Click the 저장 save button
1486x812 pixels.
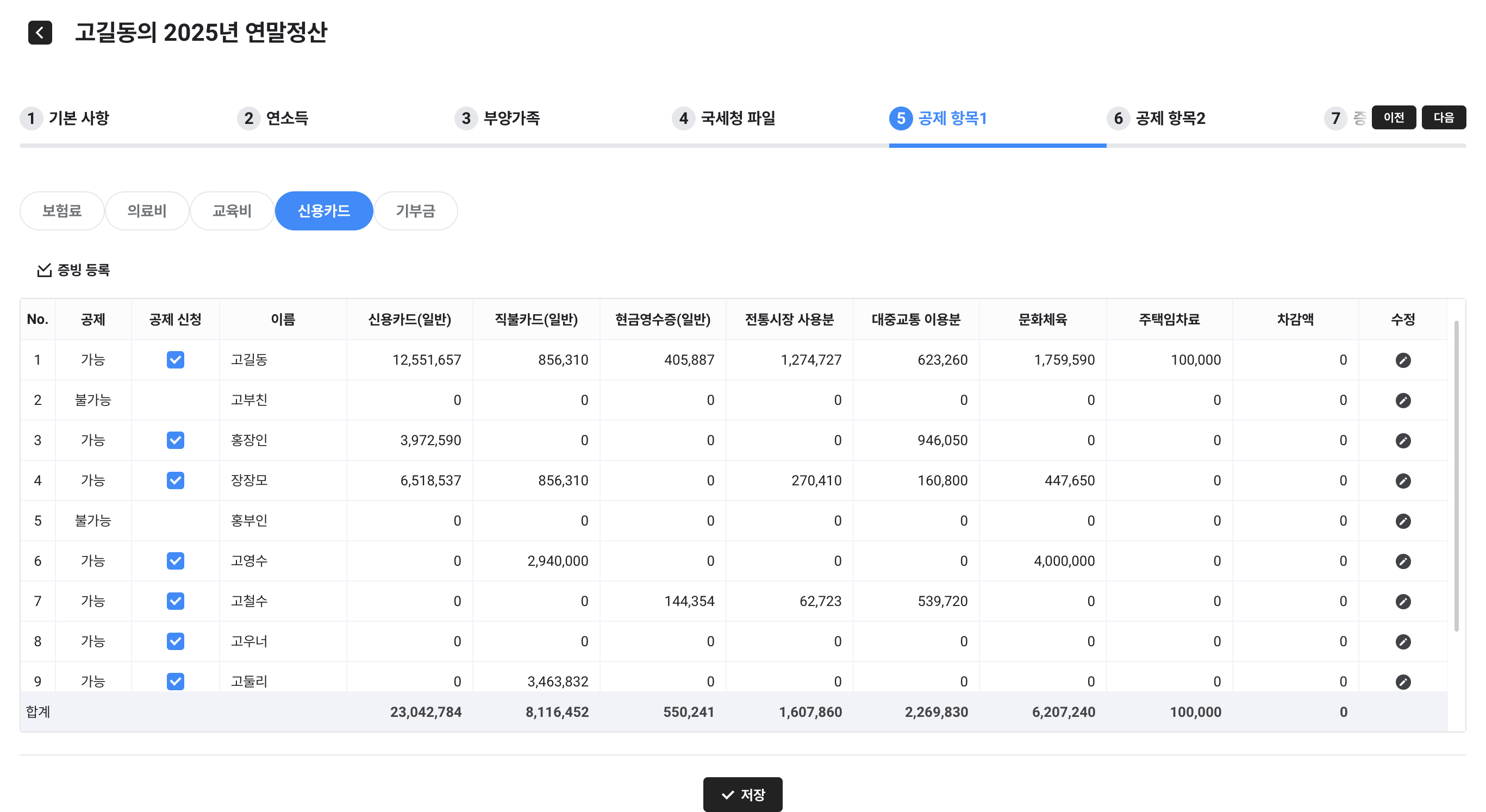pyautogui.click(x=742, y=795)
